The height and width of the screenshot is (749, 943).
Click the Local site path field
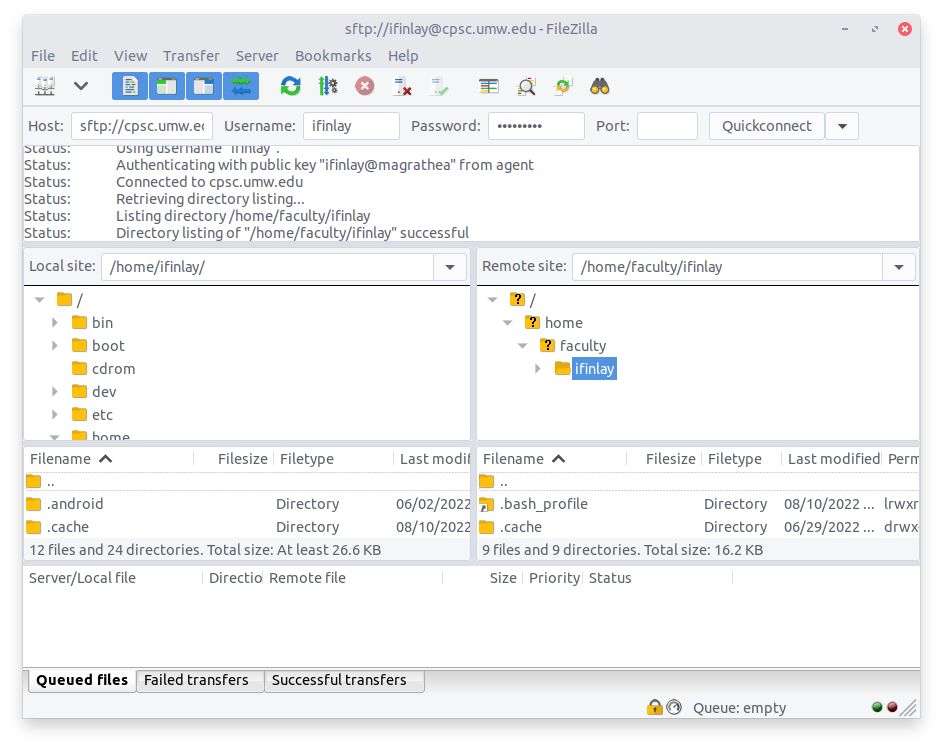[x=268, y=267]
